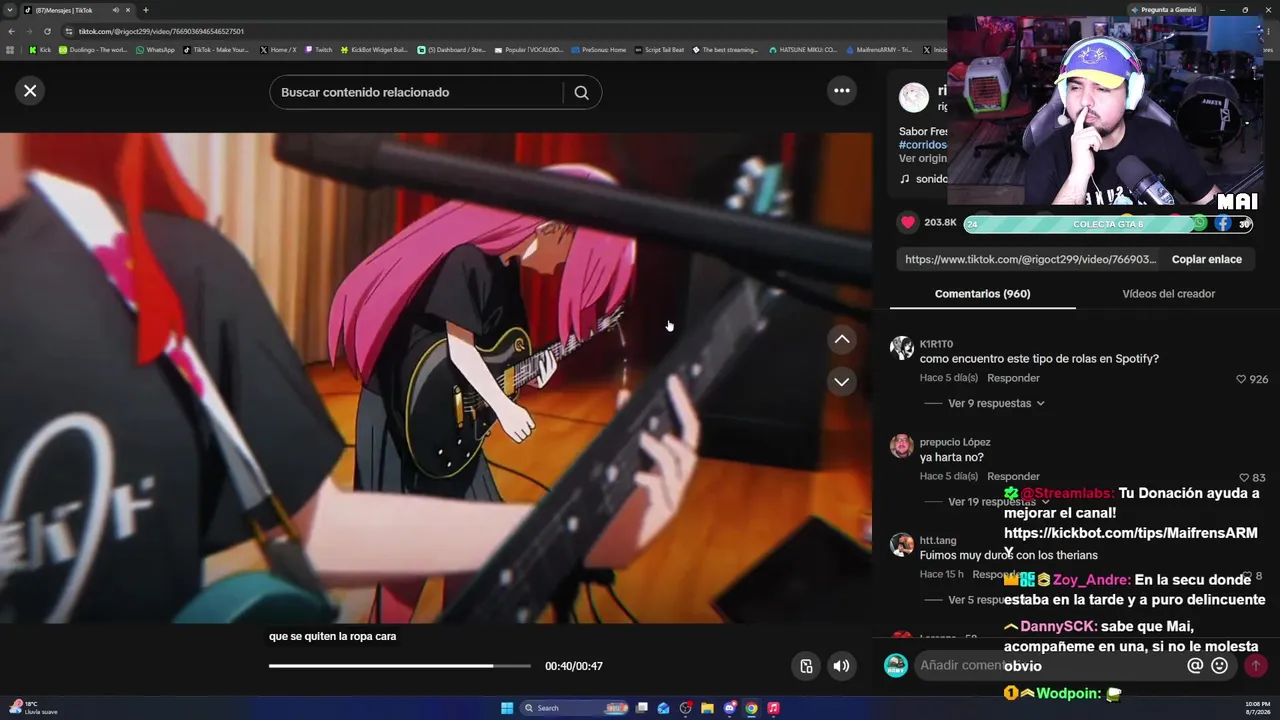
Task: Open the Duolingo bookmark
Action: [93, 49]
